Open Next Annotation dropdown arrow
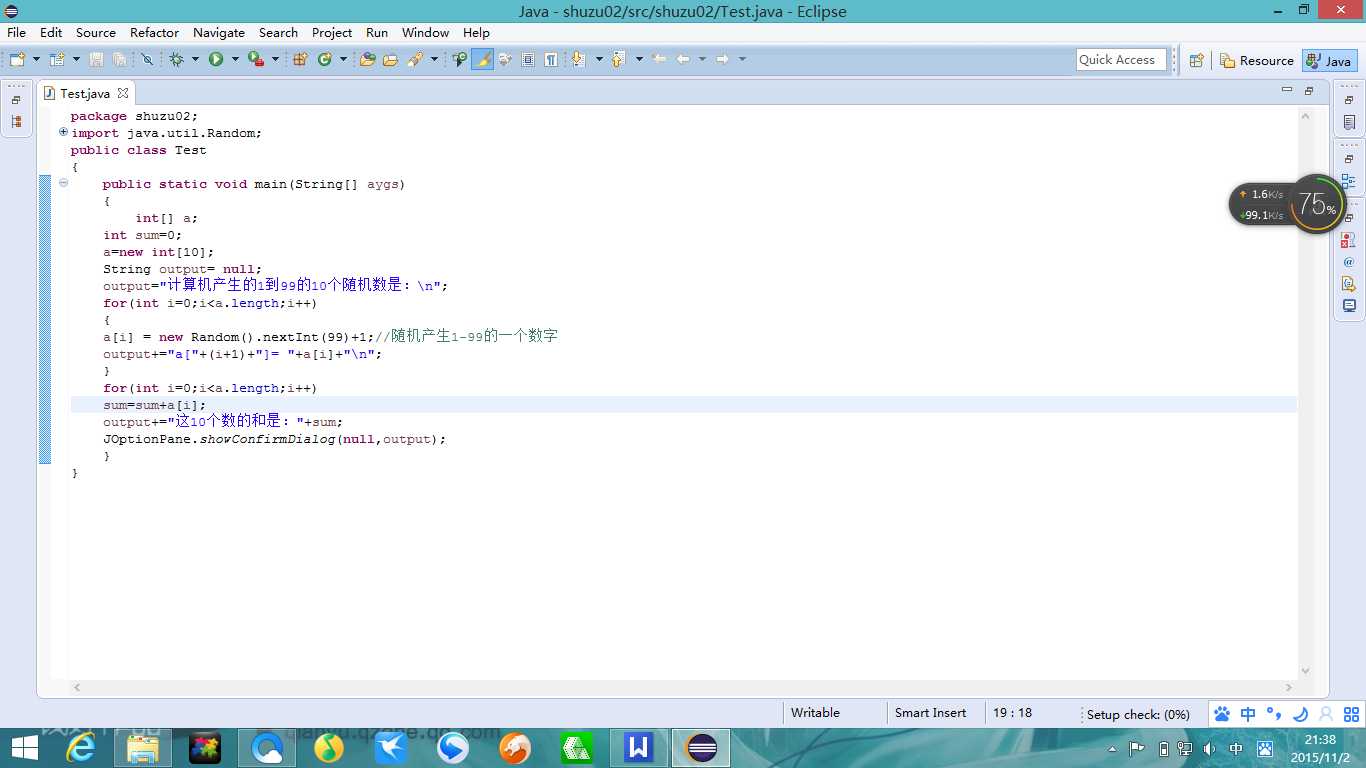Screen dimensions: 1366x768 click(598, 59)
